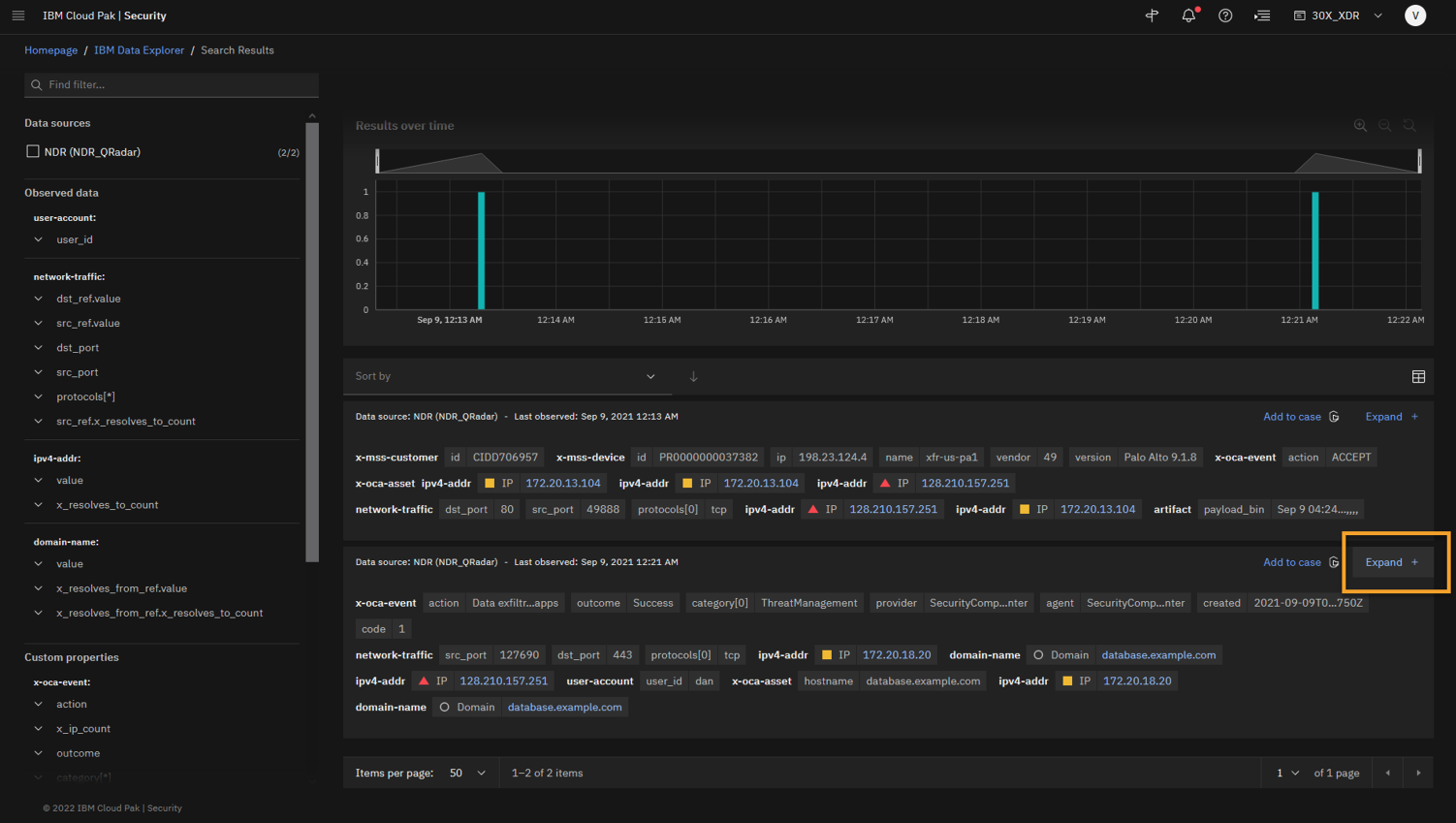Click the left timeline range handle
The height and width of the screenshot is (823, 1456).
point(377,161)
